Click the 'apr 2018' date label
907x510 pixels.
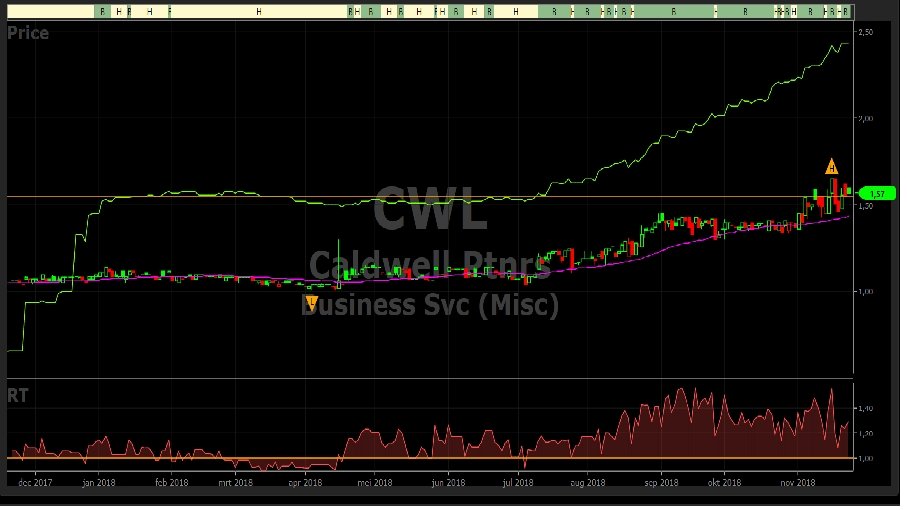click(305, 482)
